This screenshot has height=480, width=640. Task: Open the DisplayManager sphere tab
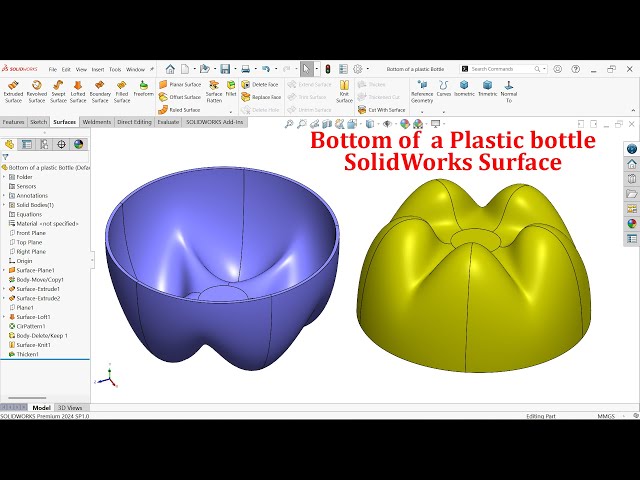click(78, 144)
